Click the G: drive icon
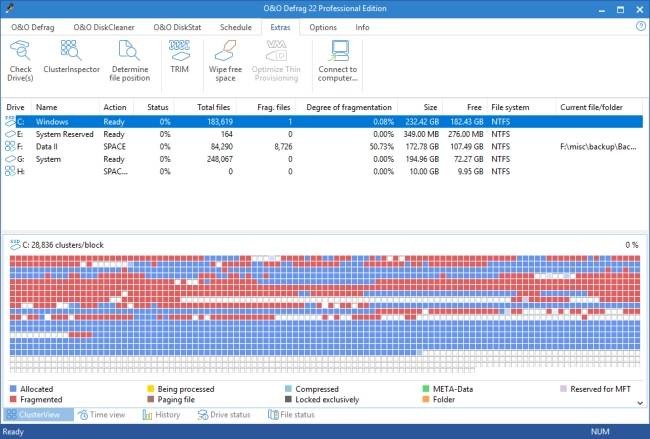This screenshot has width=650, height=439. pyautogui.click(x=10, y=159)
